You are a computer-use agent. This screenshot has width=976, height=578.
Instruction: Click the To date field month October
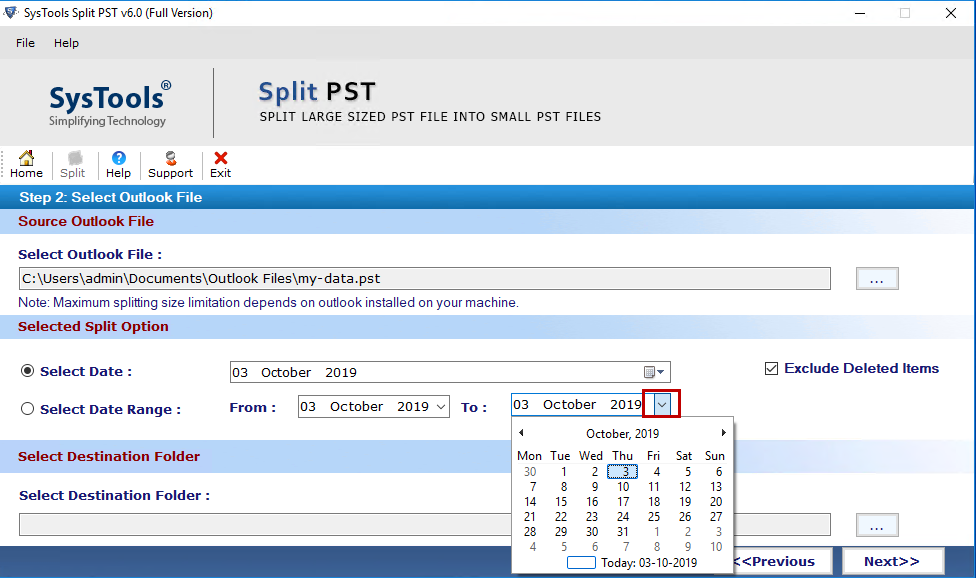(x=570, y=404)
